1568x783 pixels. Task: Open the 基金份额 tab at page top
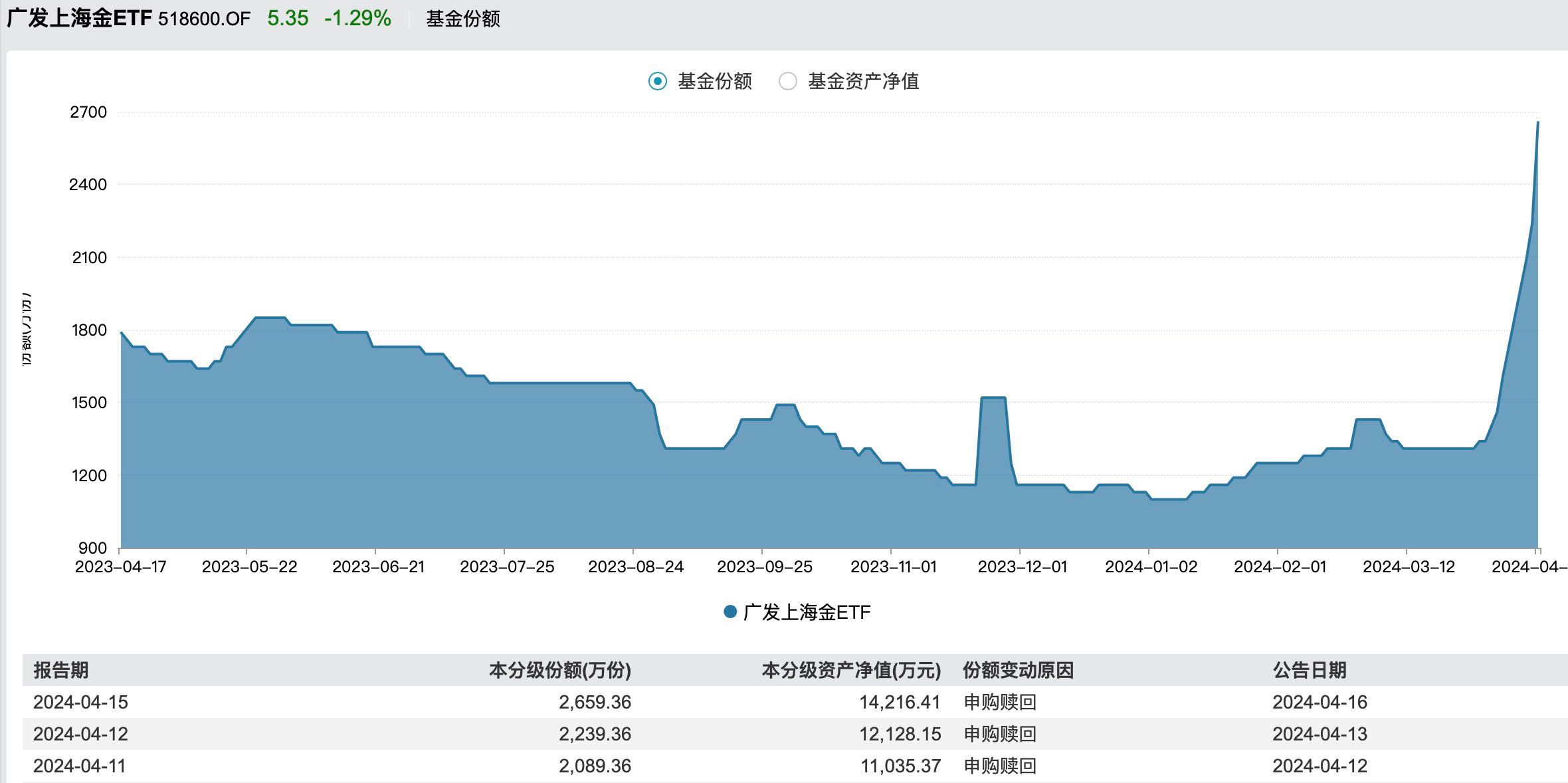(x=462, y=19)
